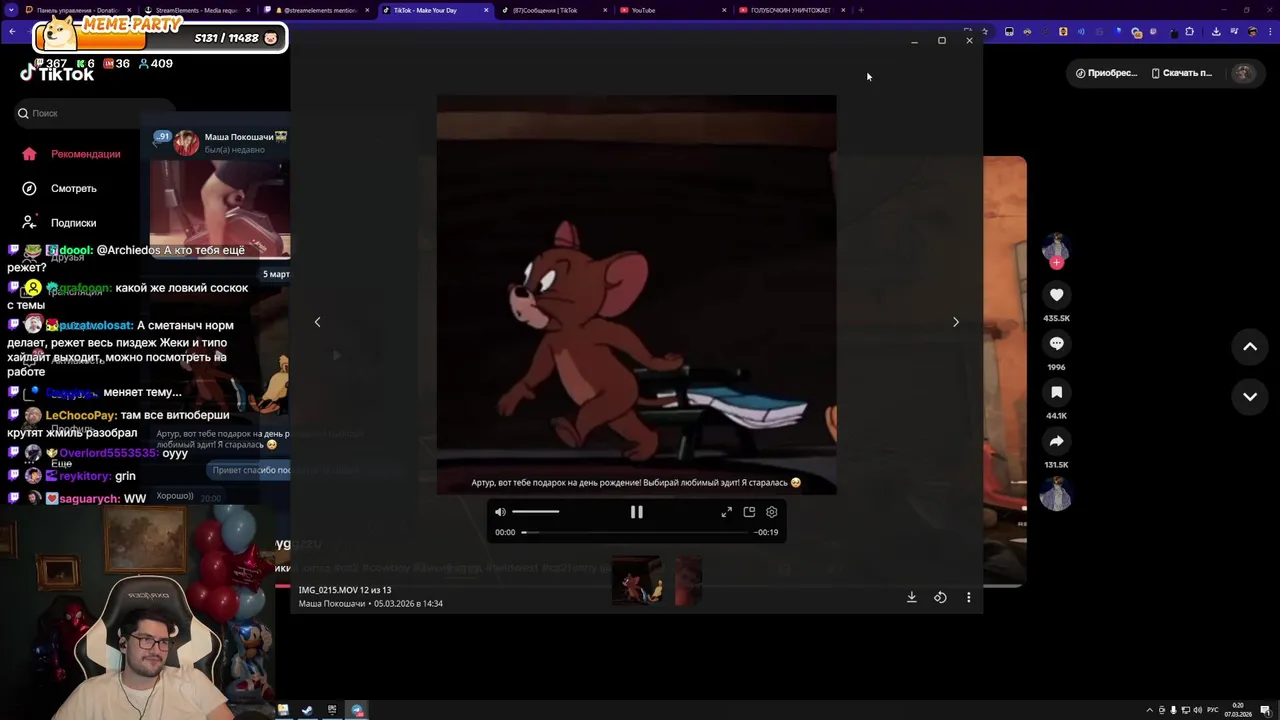Share the TikTok video via the arrow icon
1280x720 pixels.
1056,441
